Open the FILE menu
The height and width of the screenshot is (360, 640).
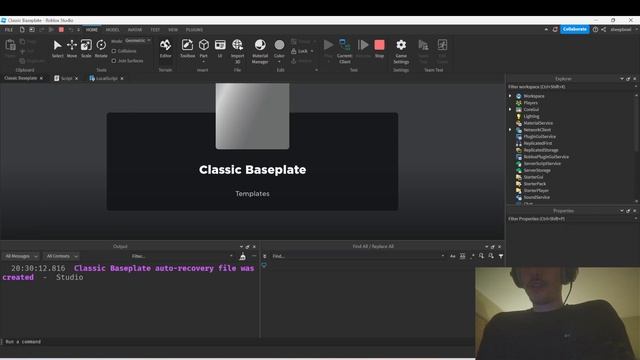tap(9, 30)
